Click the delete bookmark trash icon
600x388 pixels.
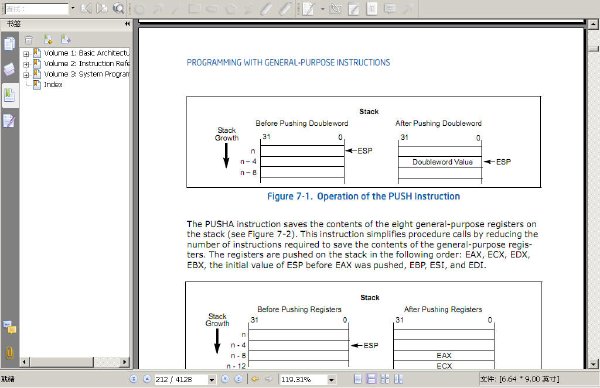click(29, 40)
